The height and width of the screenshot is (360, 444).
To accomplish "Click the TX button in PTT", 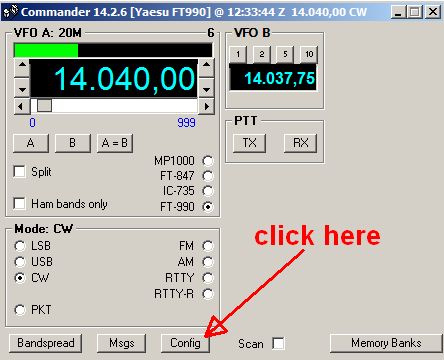I will tap(249, 143).
